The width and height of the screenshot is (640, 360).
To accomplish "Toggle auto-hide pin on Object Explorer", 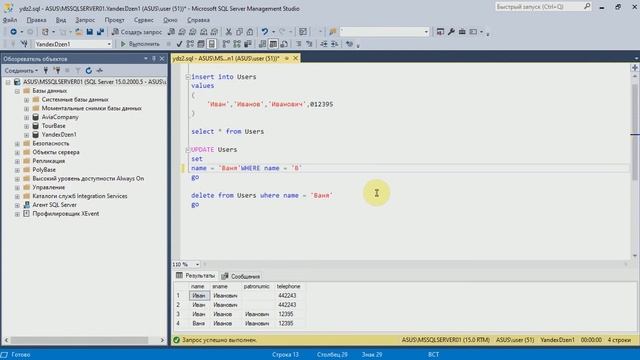I will (154, 59).
